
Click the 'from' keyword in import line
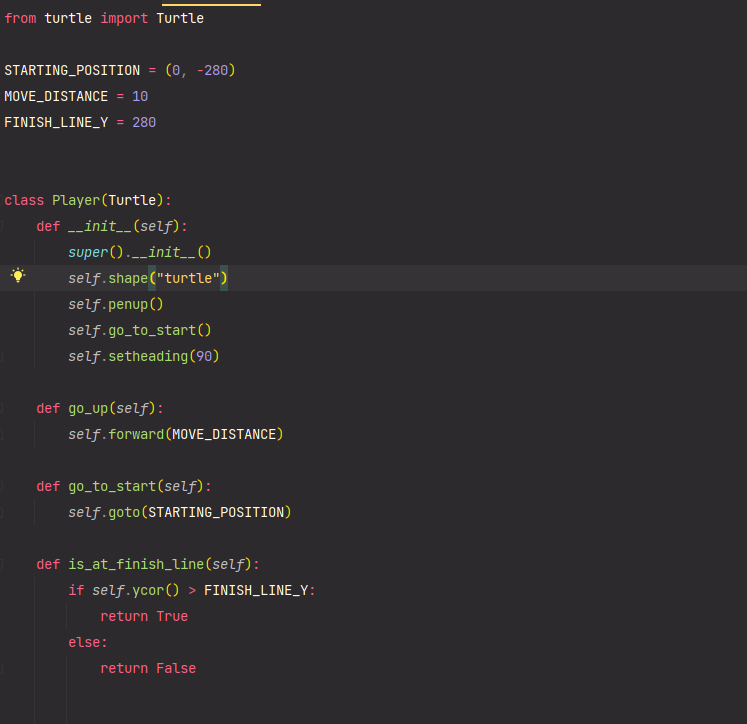(20, 18)
